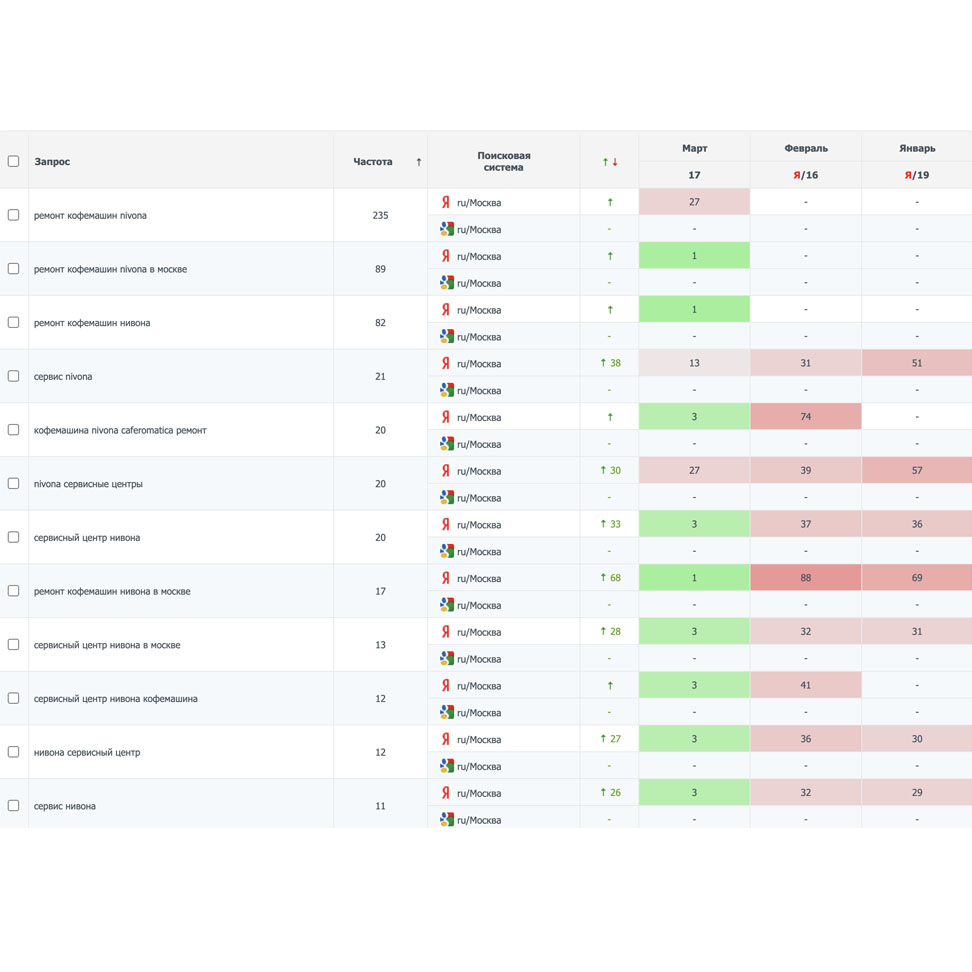Click Yandex icon for "ремонт кофемашин nivona в москве"
The width and height of the screenshot is (972, 972).
click(445, 256)
